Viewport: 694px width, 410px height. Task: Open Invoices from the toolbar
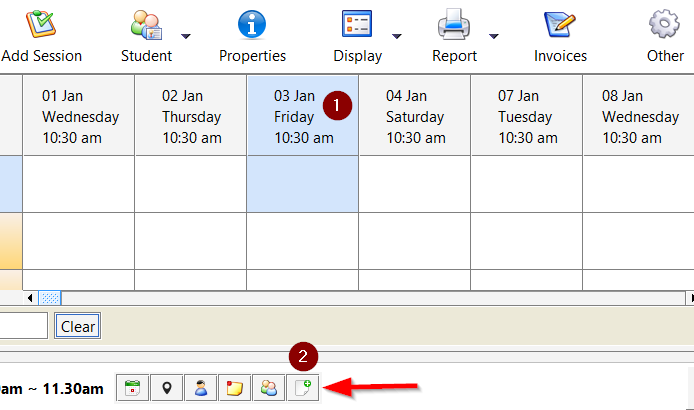pyautogui.click(x=560, y=24)
